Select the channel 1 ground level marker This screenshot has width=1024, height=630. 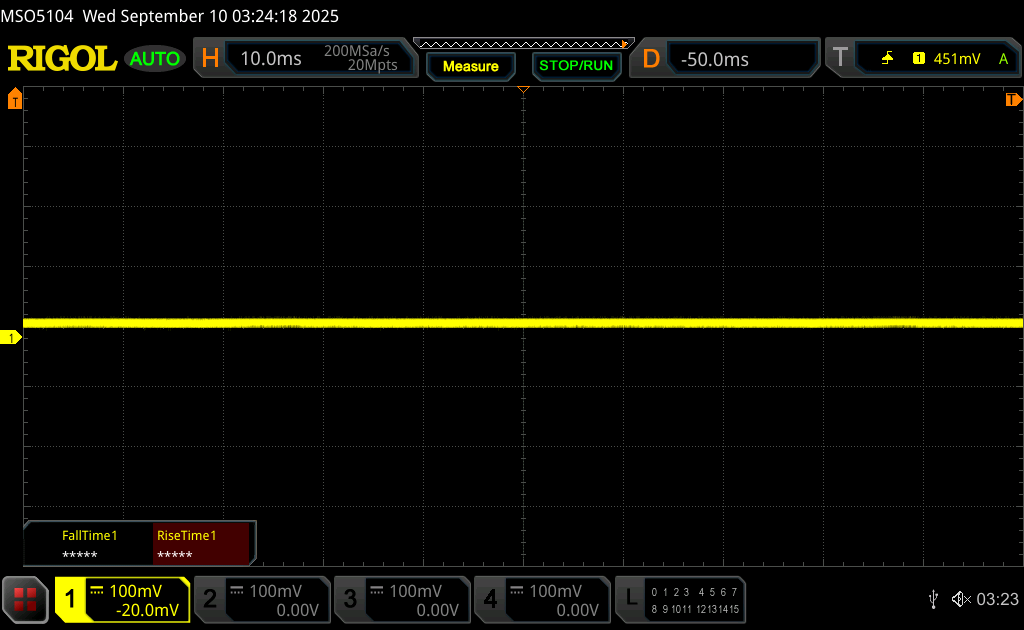(12, 338)
